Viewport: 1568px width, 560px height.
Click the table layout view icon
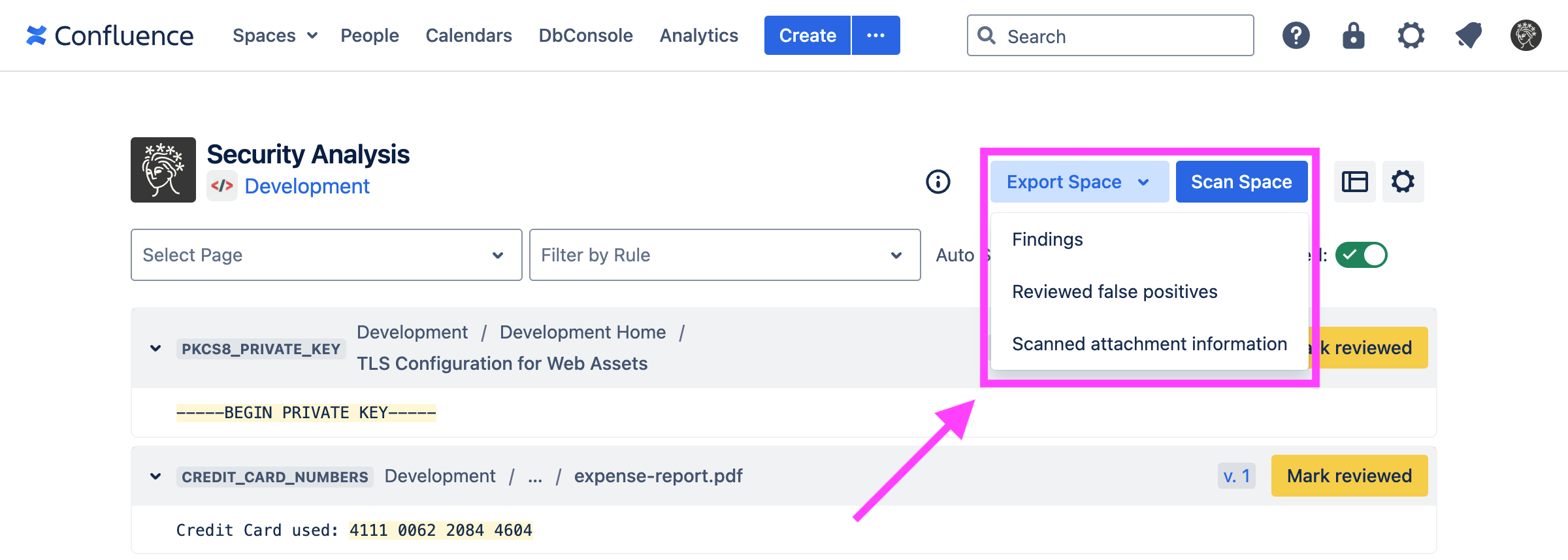tap(1354, 182)
